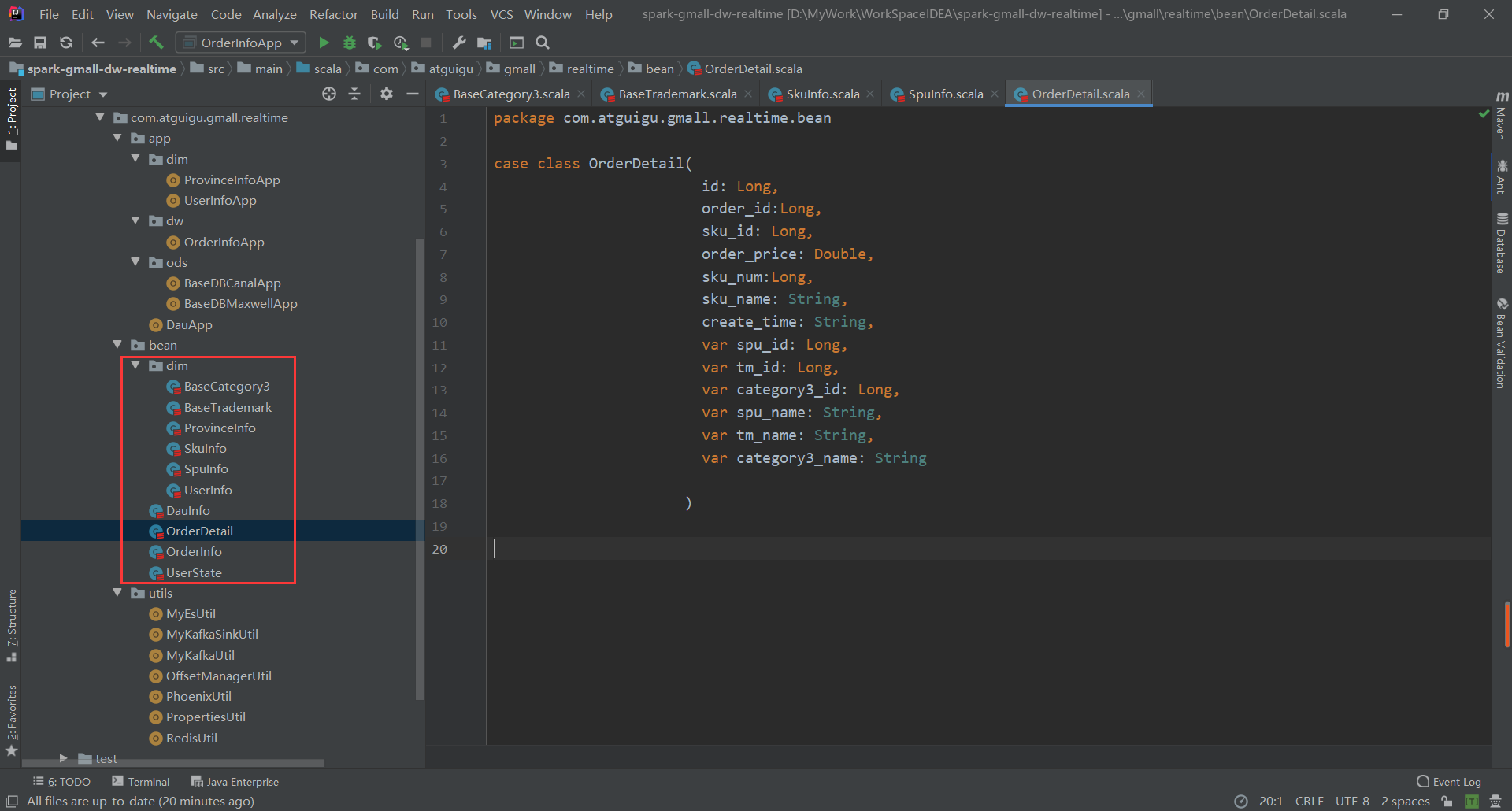Open Go to Line at 20:1
The image size is (1512, 811).
(1270, 801)
